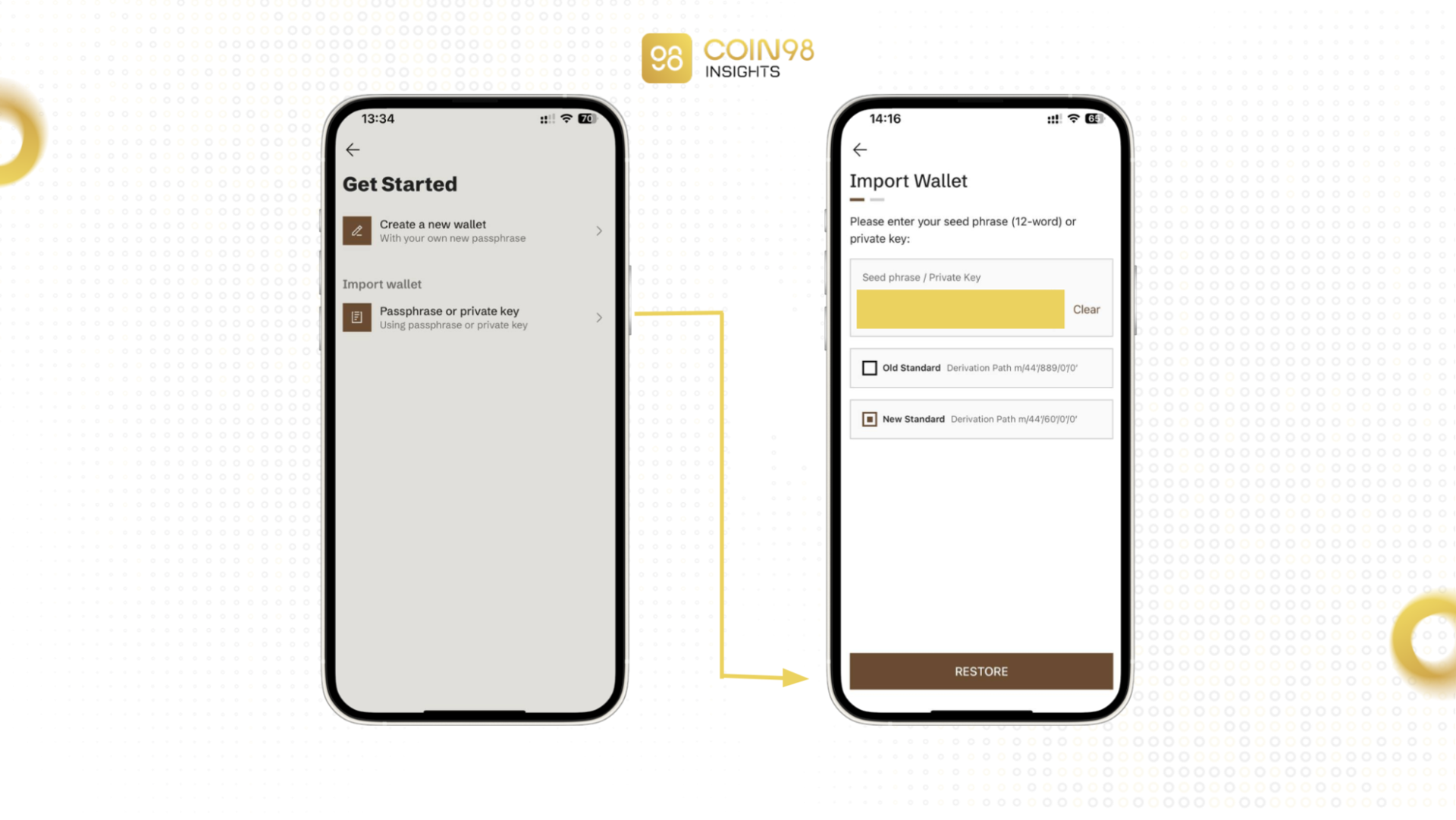Screen dimensions: 1456x820
Task: Click the highlighted yellow seed phrase area
Action: (959, 308)
